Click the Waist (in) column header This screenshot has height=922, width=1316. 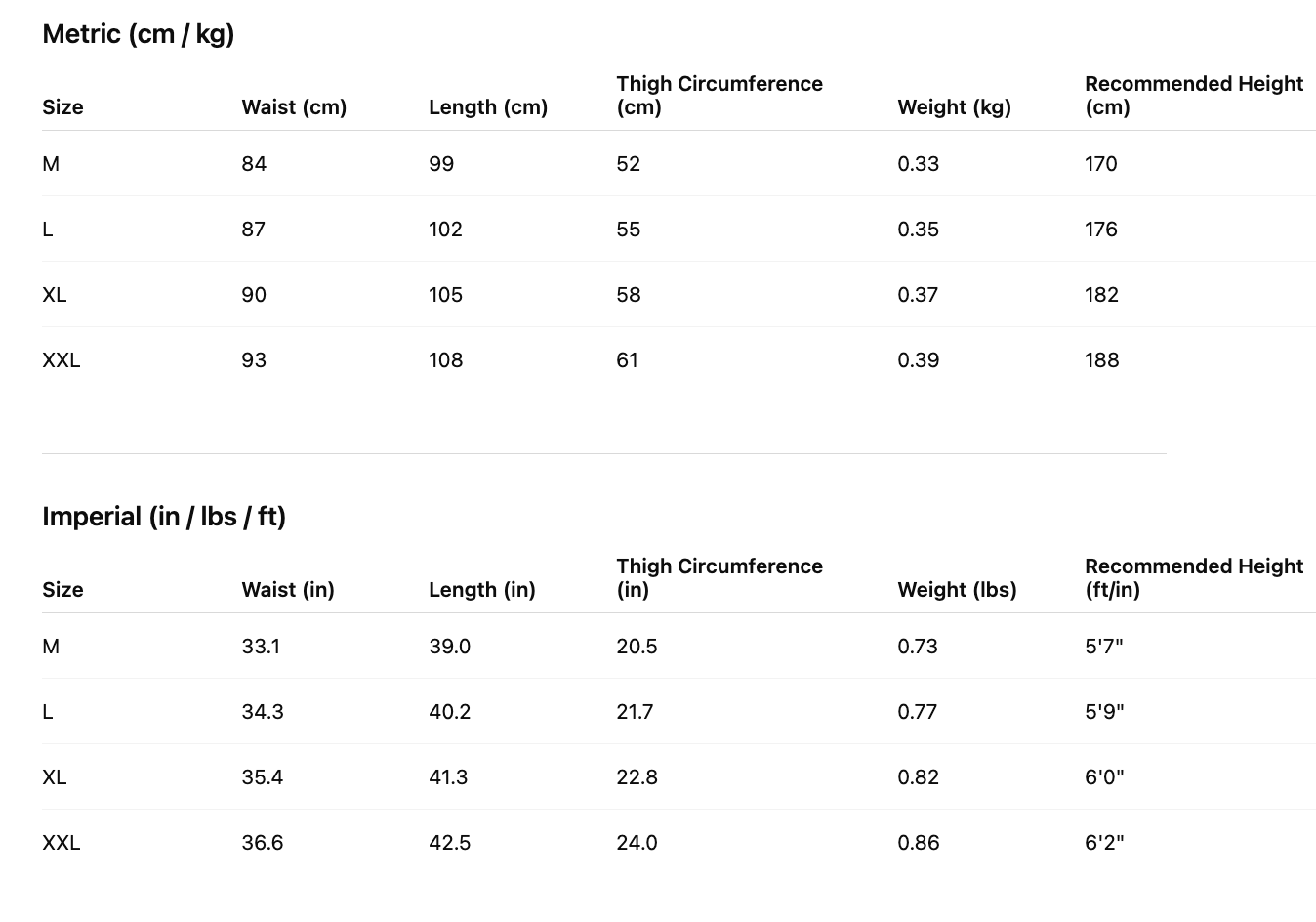click(288, 590)
